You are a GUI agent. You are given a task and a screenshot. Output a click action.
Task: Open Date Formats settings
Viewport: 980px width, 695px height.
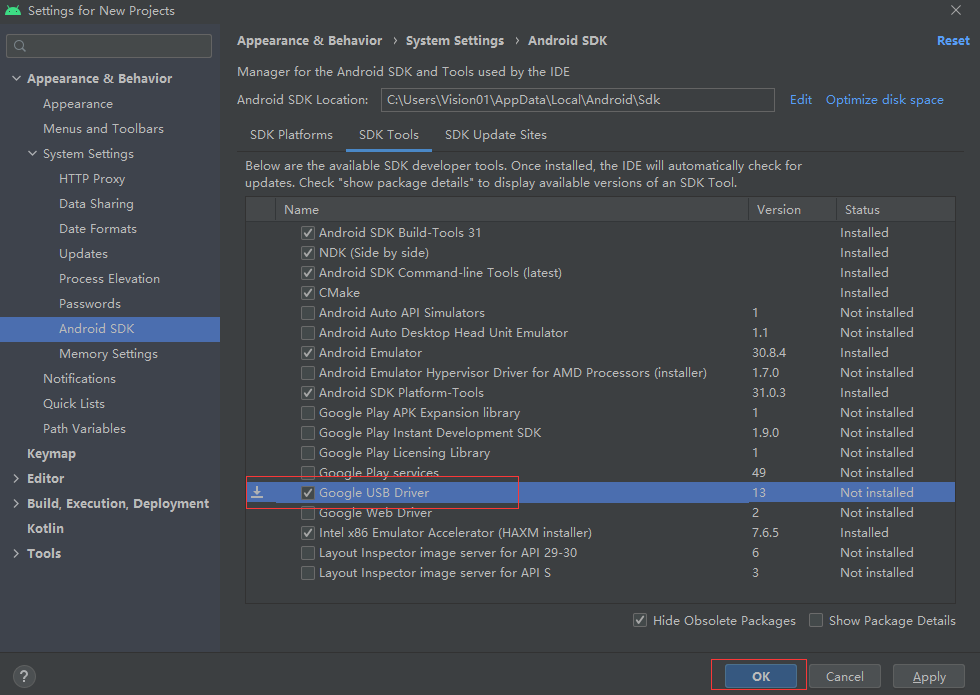click(x=98, y=229)
